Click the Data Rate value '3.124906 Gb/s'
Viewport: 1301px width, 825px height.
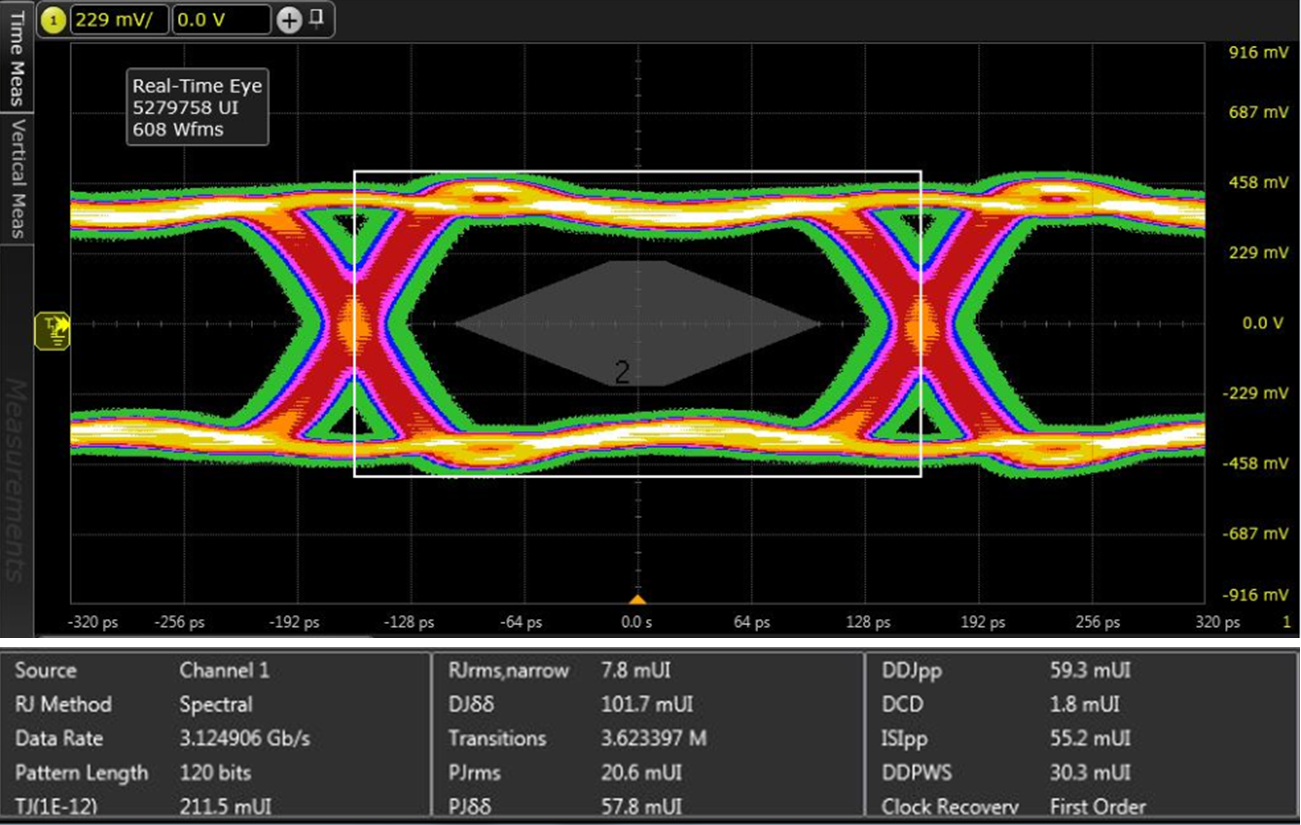(x=245, y=738)
